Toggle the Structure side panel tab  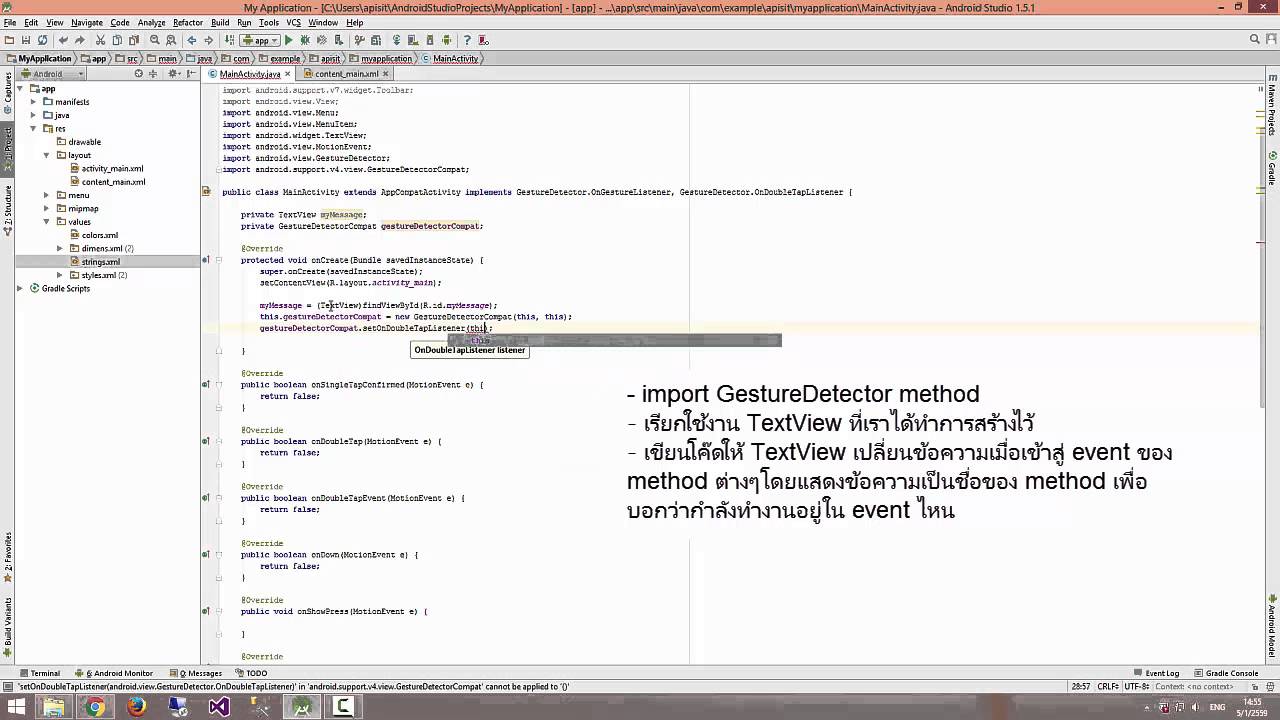click(x=7, y=210)
